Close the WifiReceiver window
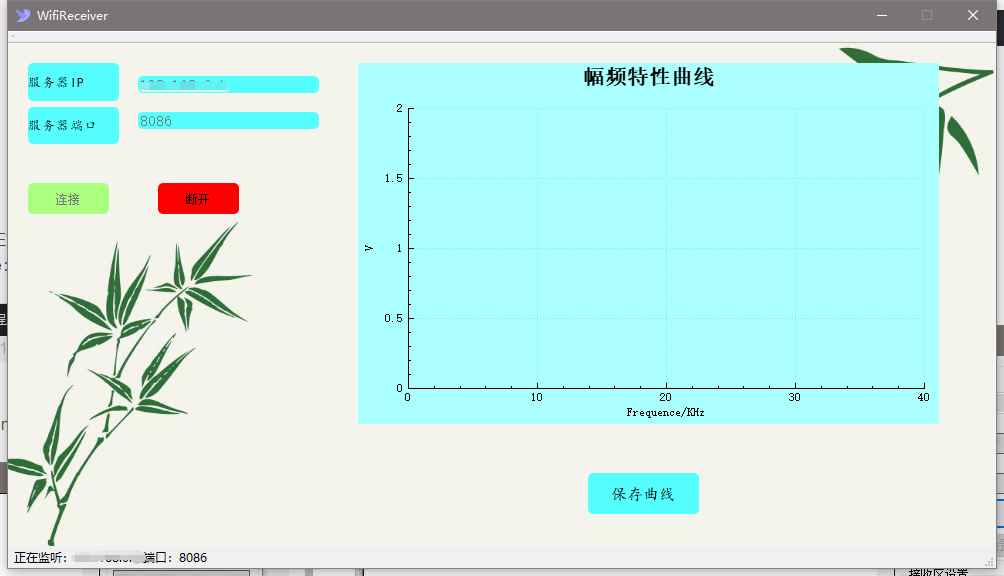This screenshot has width=1004, height=576. click(972, 15)
